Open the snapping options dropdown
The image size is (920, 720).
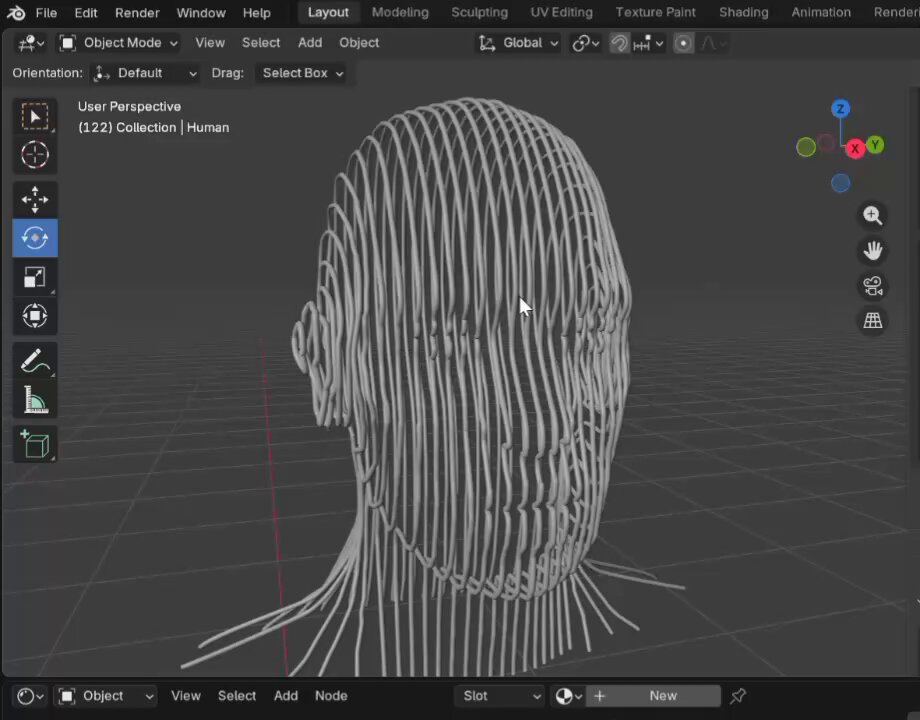click(649, 43)
